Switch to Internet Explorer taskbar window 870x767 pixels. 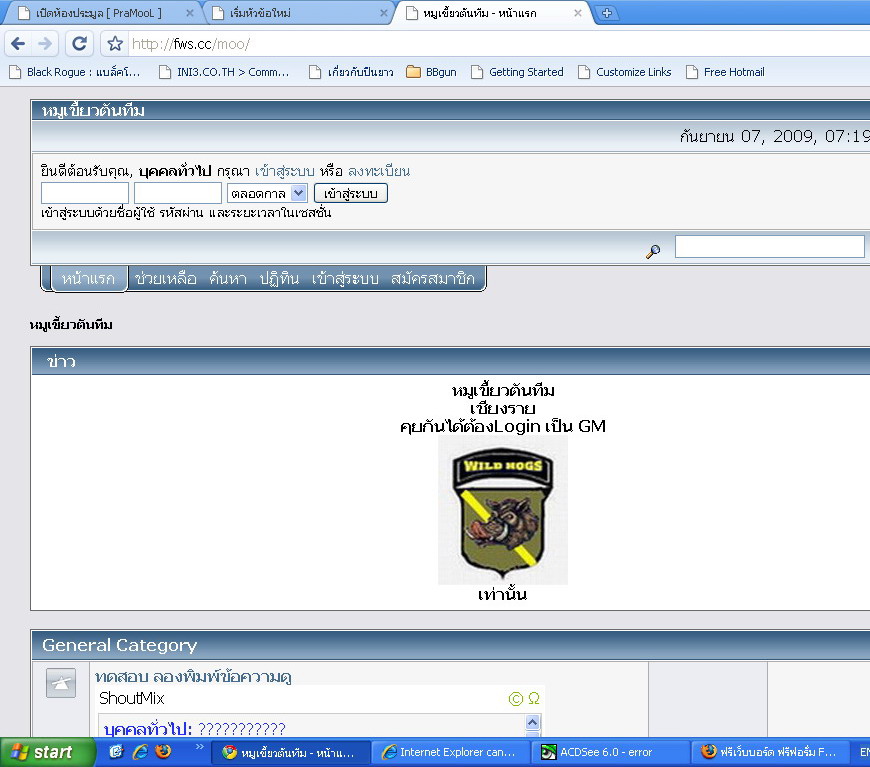[x=450, y=753]
